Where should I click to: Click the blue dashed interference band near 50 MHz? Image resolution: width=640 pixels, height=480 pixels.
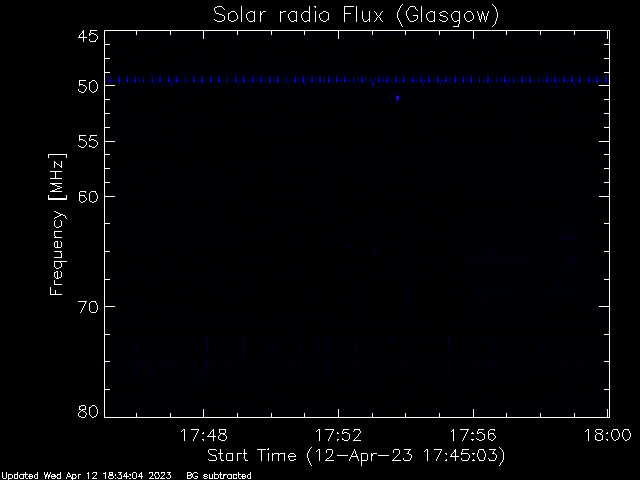pyautogui.click(x=357, y=80)
